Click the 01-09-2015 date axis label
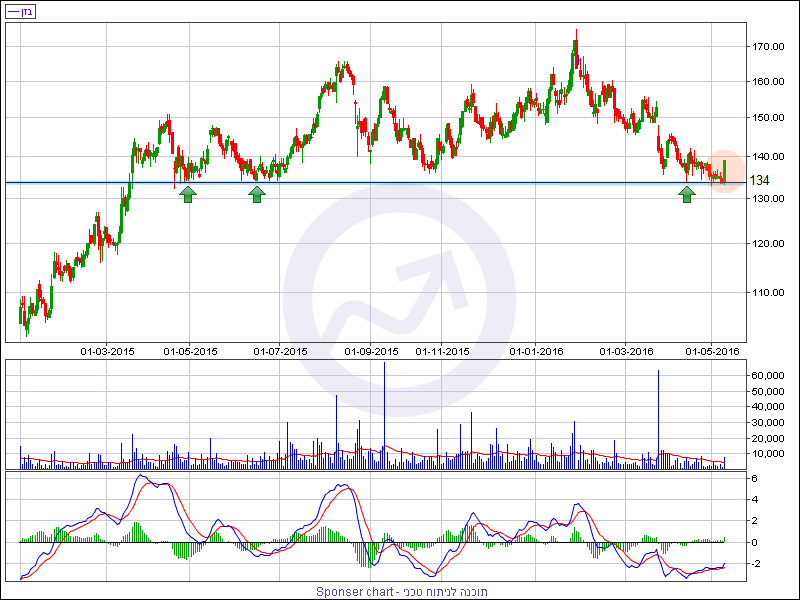 coord(371,352)
